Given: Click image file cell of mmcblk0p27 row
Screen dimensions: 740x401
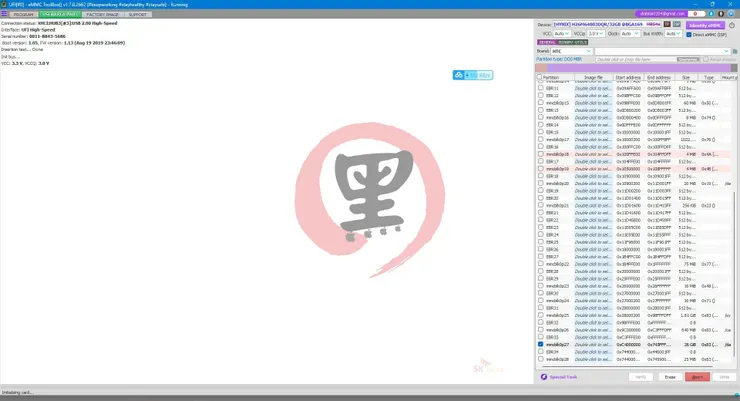Looking at the screenshot, I should (x=593, y=345).
